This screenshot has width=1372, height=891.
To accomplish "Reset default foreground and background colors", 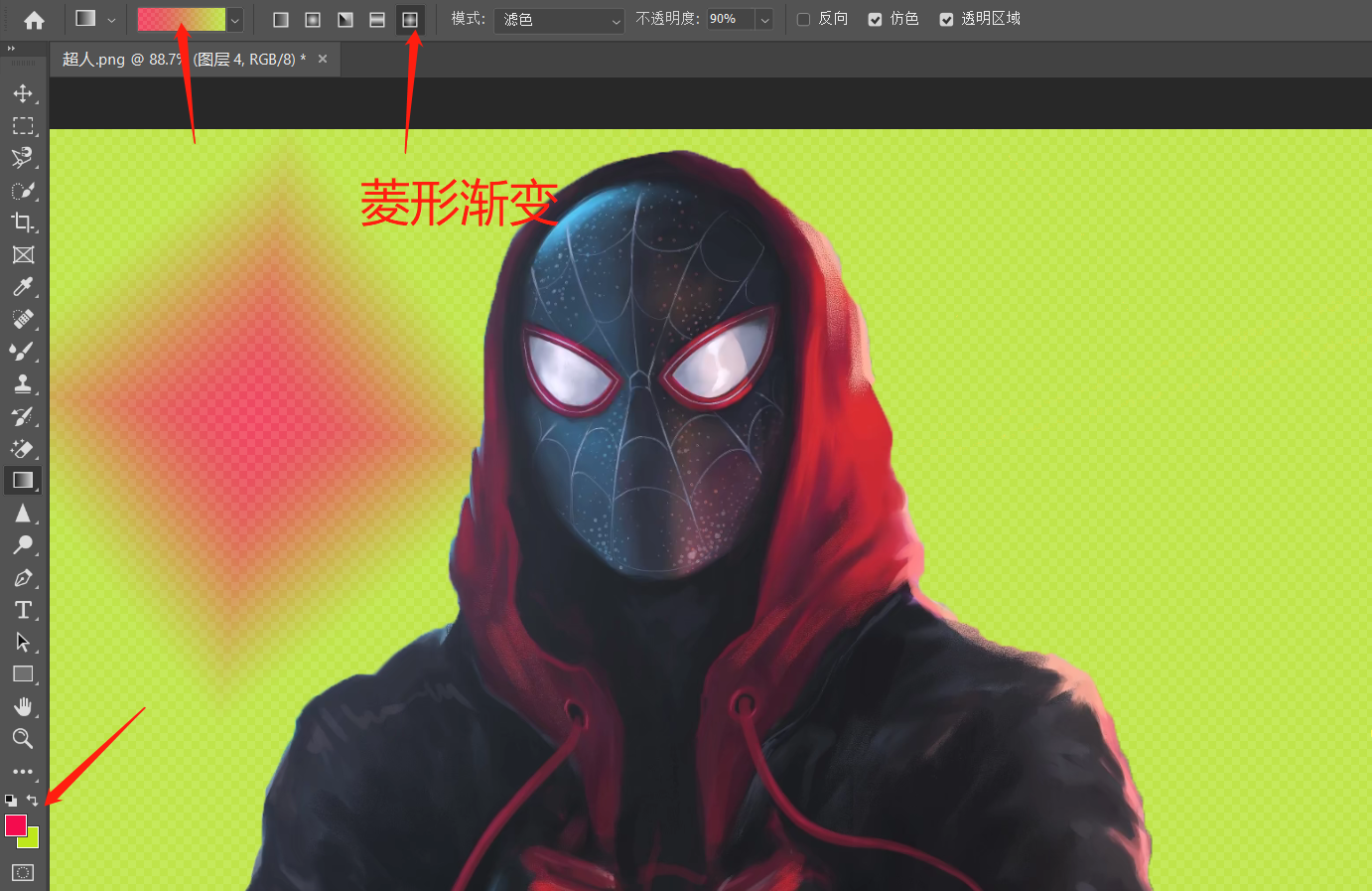I will pos(11,800).
